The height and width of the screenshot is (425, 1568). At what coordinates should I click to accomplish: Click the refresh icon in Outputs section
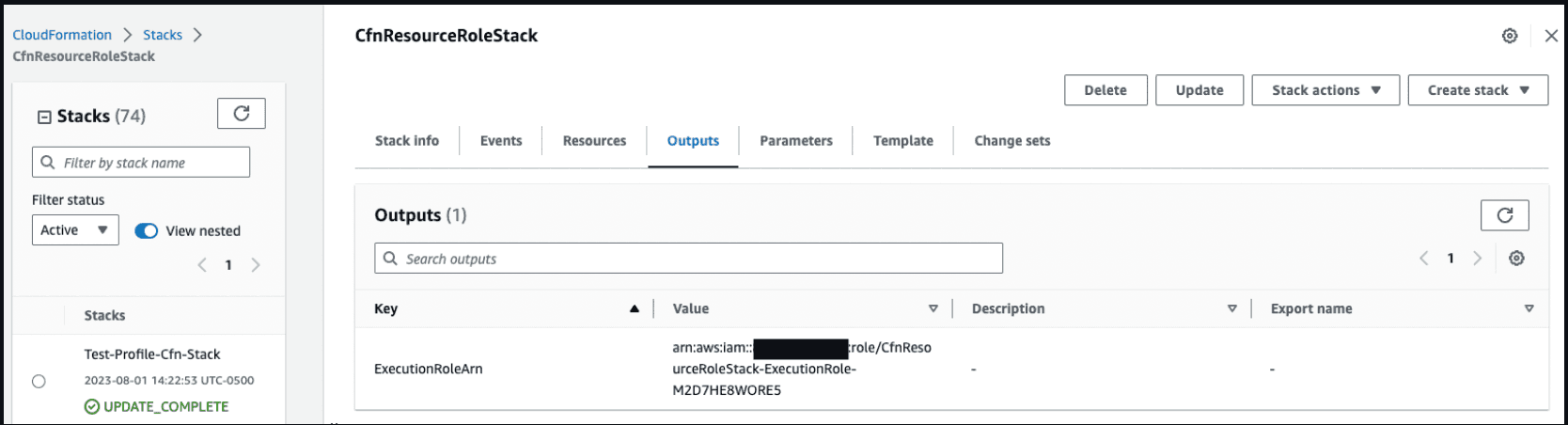coord(1504,215)
